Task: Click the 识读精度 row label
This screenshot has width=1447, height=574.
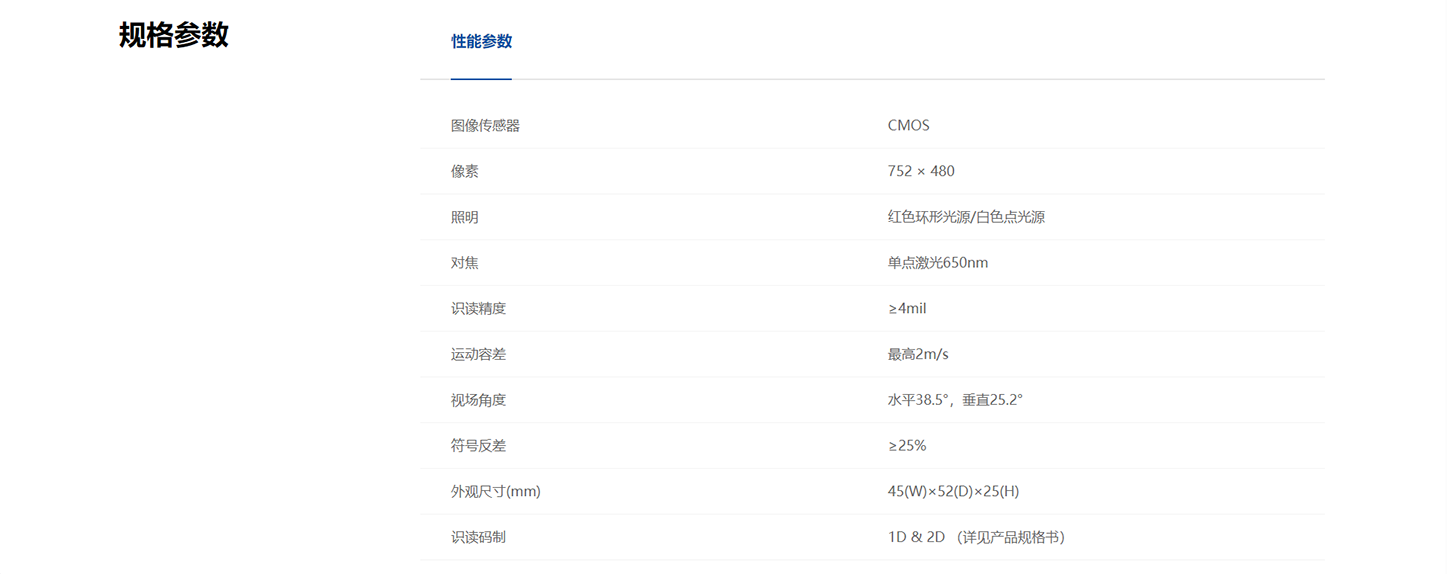Action: (478, 308)
